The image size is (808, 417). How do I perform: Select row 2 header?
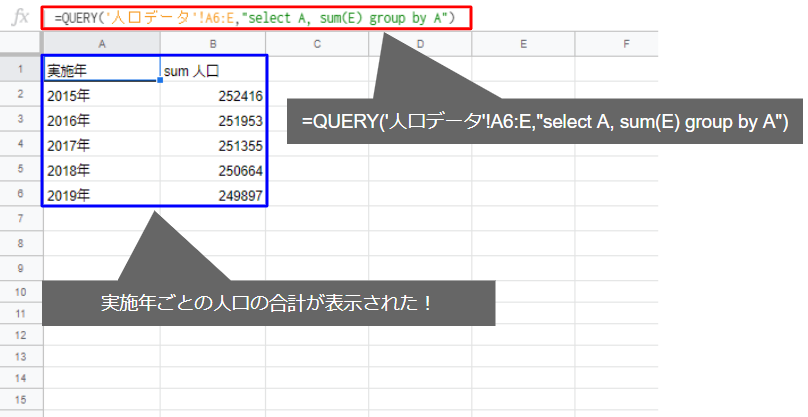pyautogui.click(x=21, y=94)
